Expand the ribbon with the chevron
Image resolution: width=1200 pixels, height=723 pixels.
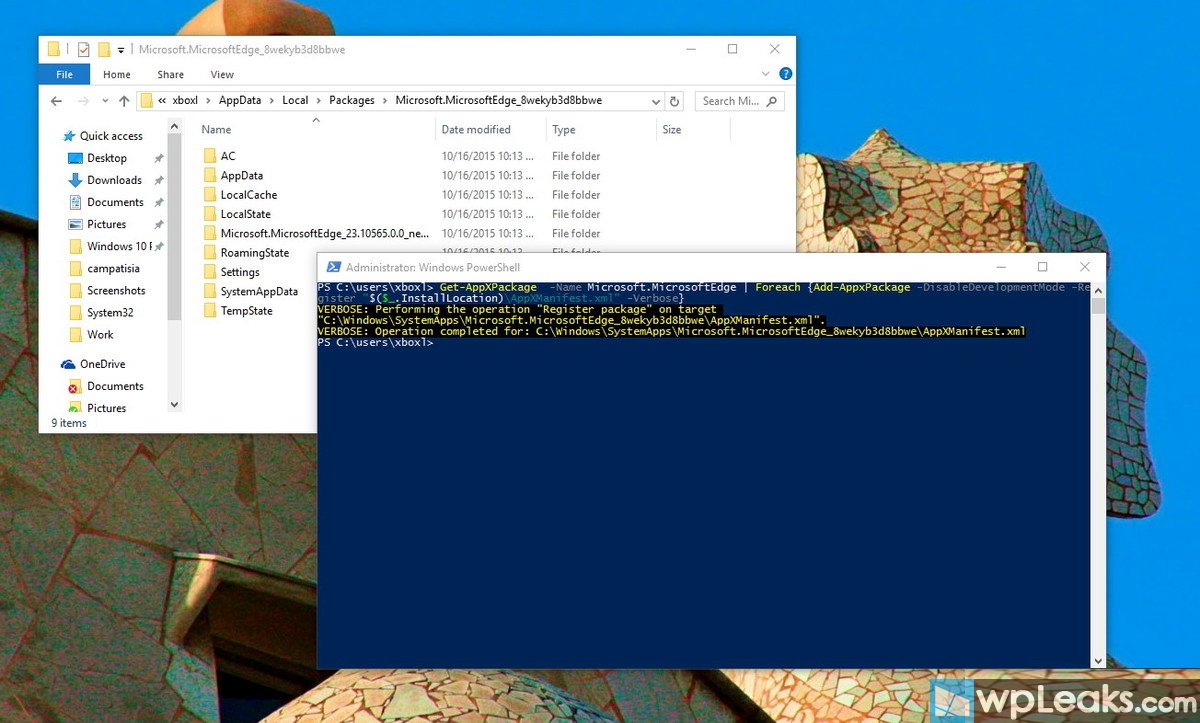[767, 74]
